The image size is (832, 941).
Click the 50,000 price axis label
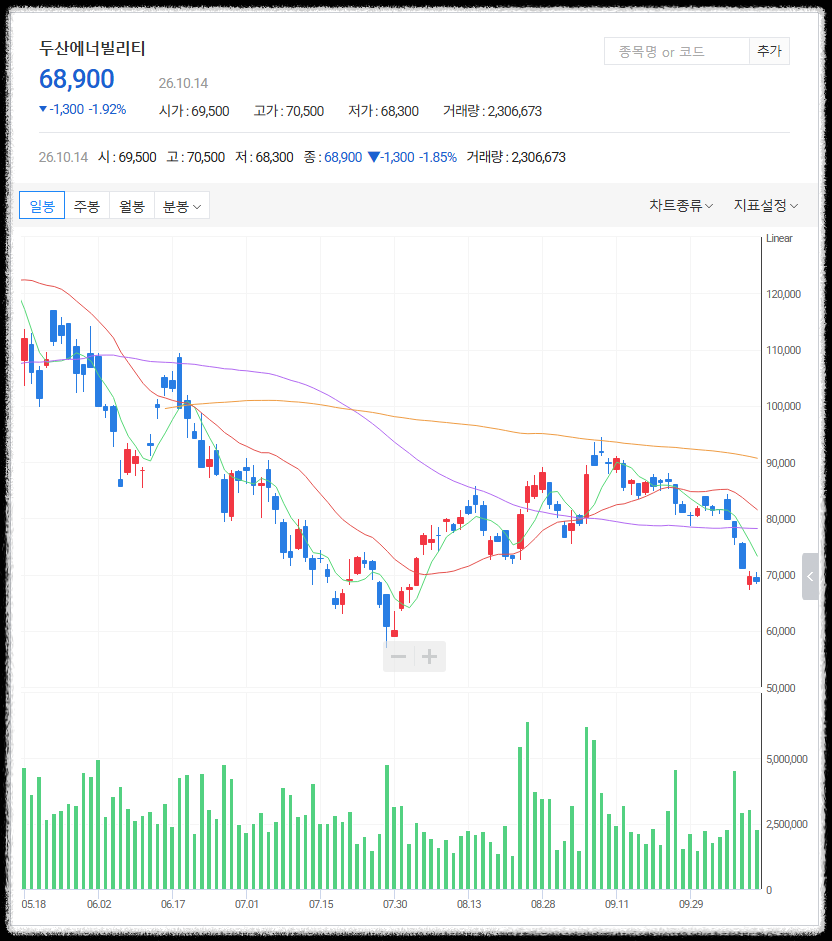pos(781,688)
